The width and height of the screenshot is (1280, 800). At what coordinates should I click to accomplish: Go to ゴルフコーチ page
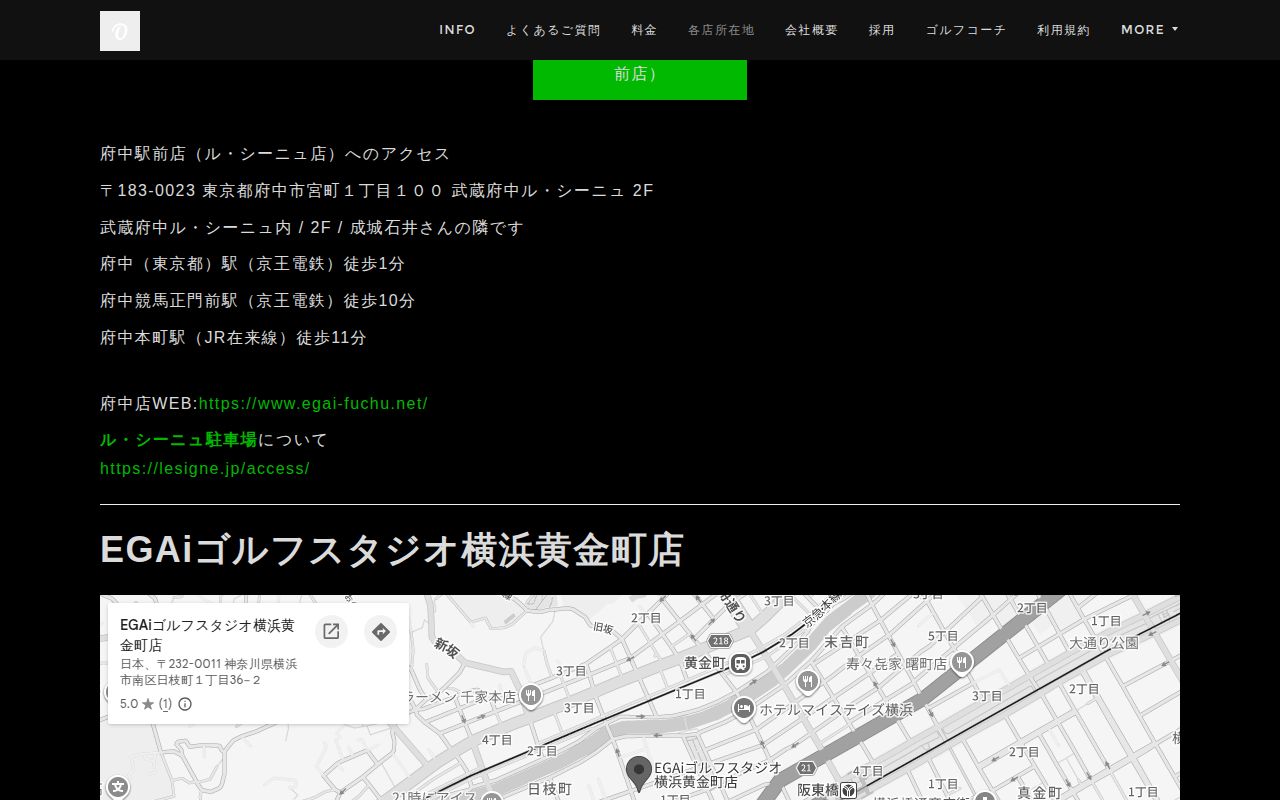pos(965,30)
